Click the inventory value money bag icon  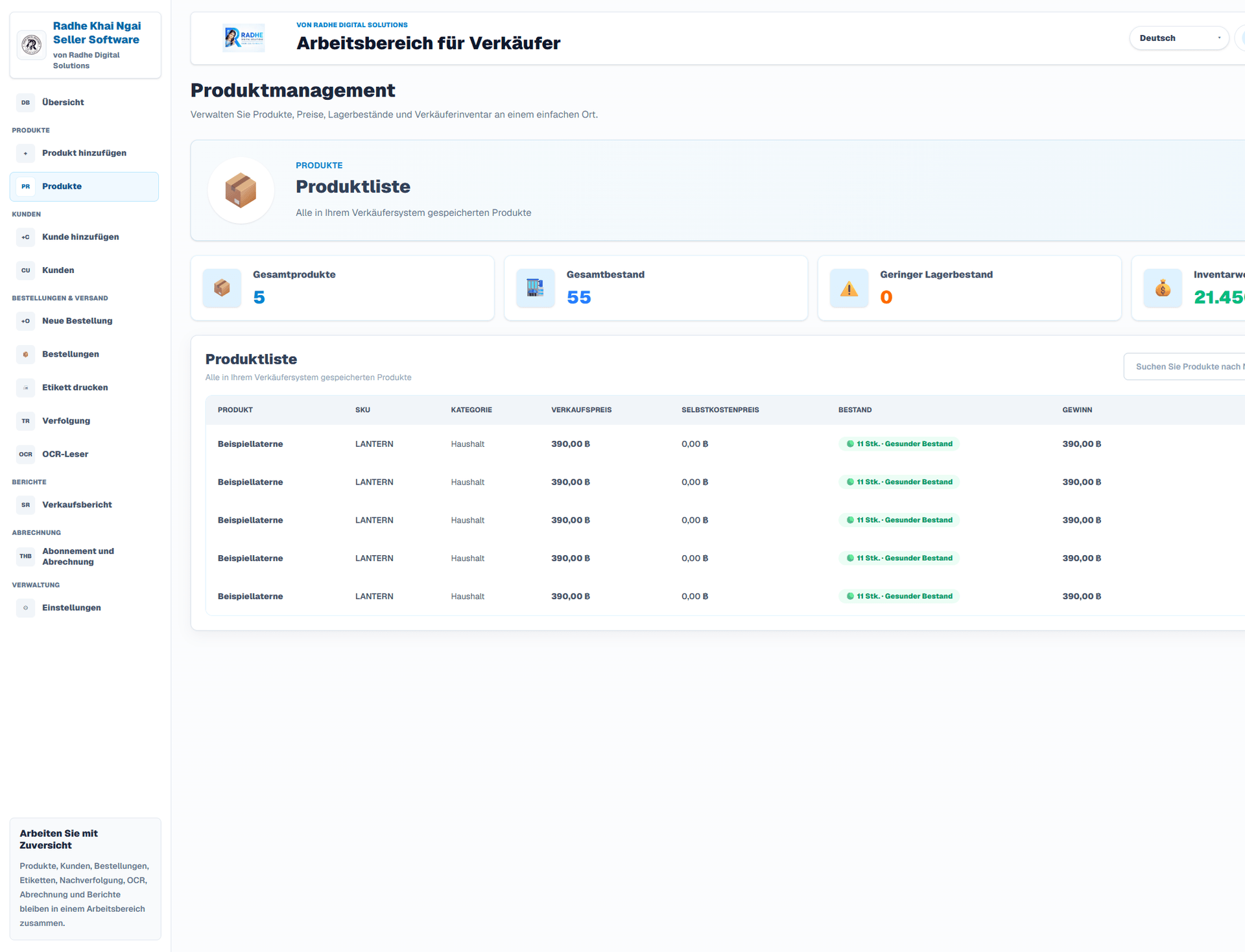tap(1163, 288)
